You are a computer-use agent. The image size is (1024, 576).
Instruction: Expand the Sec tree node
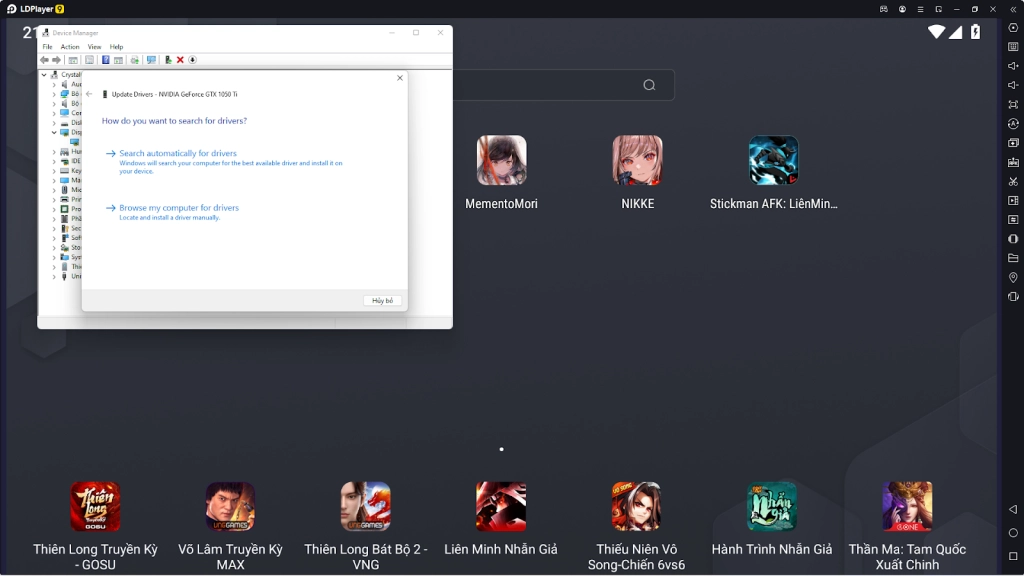click(54, 229)
